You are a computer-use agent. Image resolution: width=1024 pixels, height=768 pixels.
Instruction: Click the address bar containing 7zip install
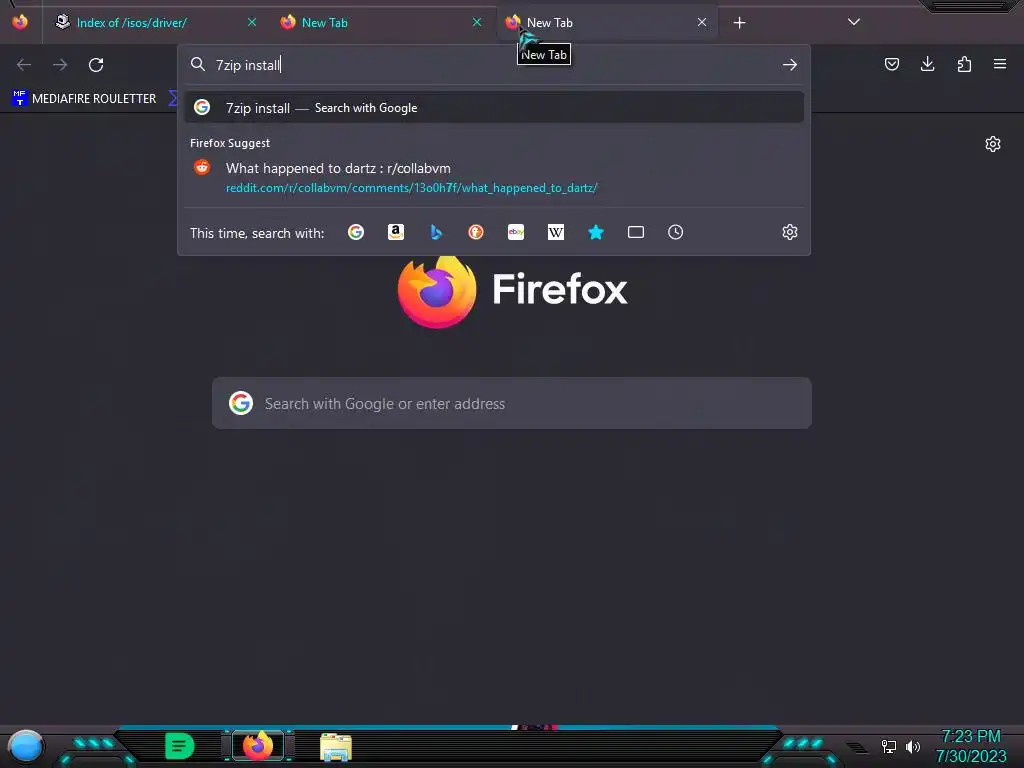tap(494, 65)
